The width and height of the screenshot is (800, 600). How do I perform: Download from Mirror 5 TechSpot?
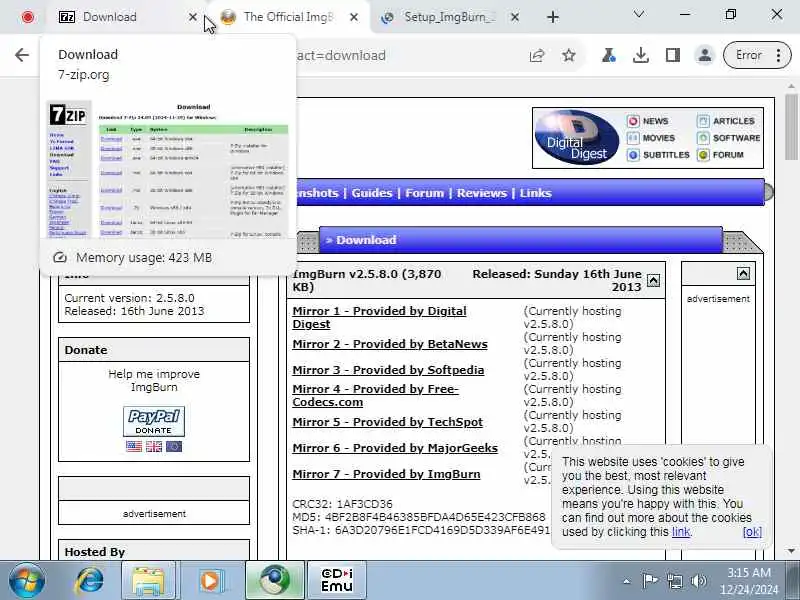point(387,422)
